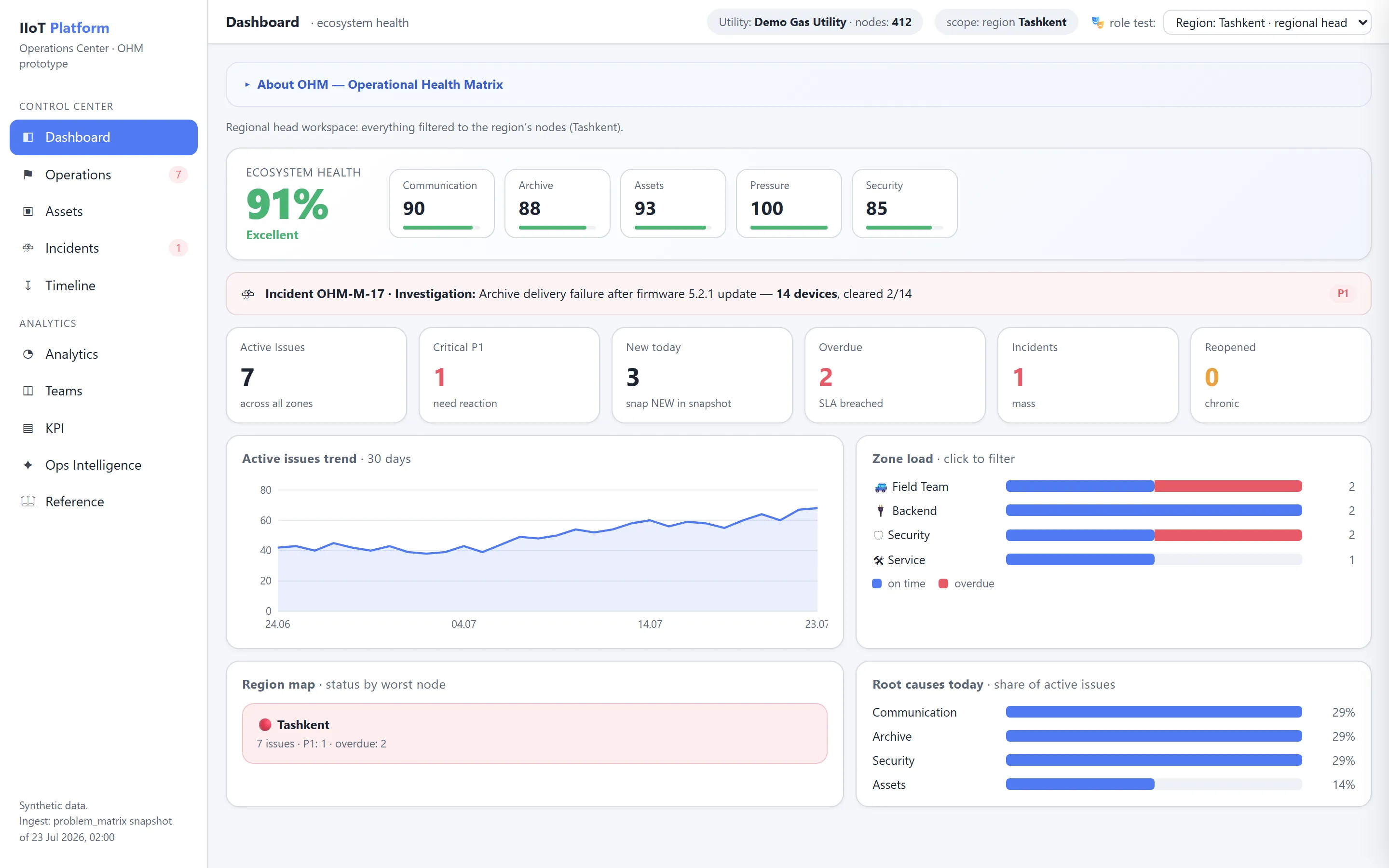Click the Analytics pie icon
Image resolution: width=1389 pixels, height=868 pixels.
[x=27, y=354]
